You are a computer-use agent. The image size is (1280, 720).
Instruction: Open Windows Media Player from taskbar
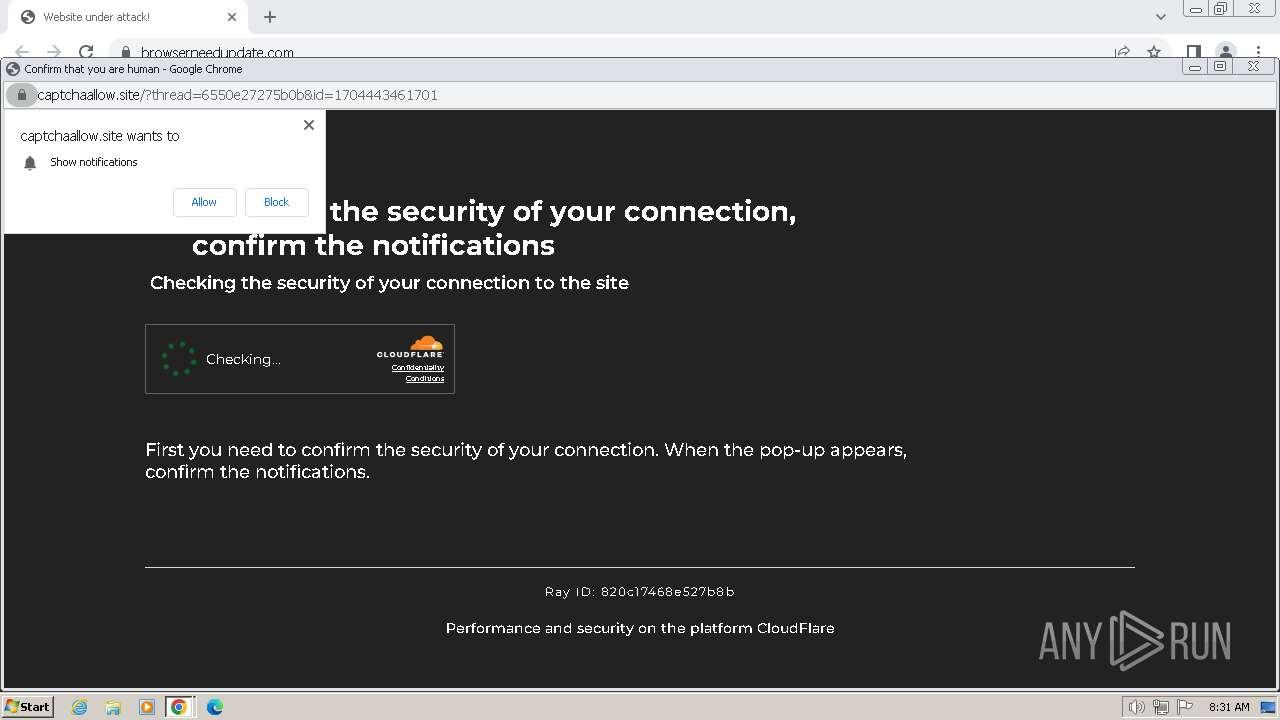pyautogui.click(x=146, y=707)
